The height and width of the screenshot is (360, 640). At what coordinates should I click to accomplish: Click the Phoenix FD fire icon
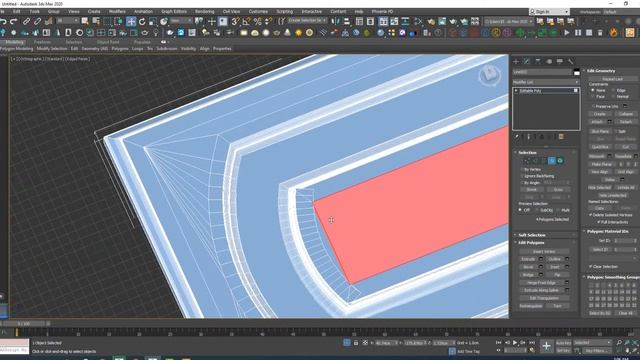pos(613,32)
